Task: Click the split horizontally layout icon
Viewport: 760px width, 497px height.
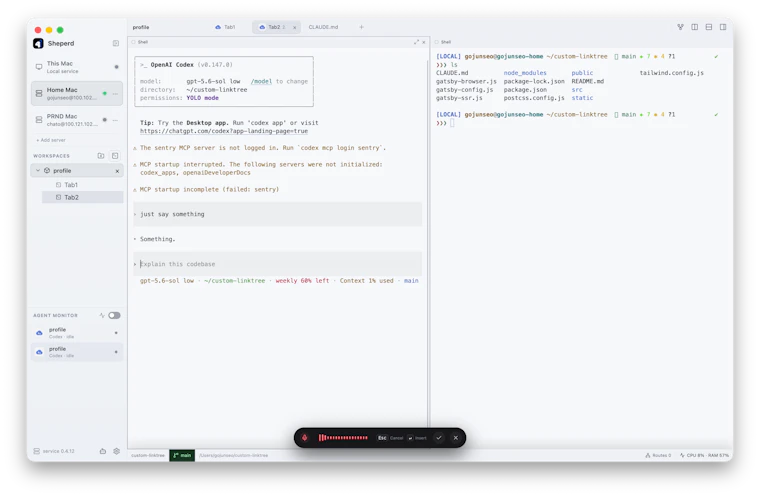Action: [x=709, y=27]
